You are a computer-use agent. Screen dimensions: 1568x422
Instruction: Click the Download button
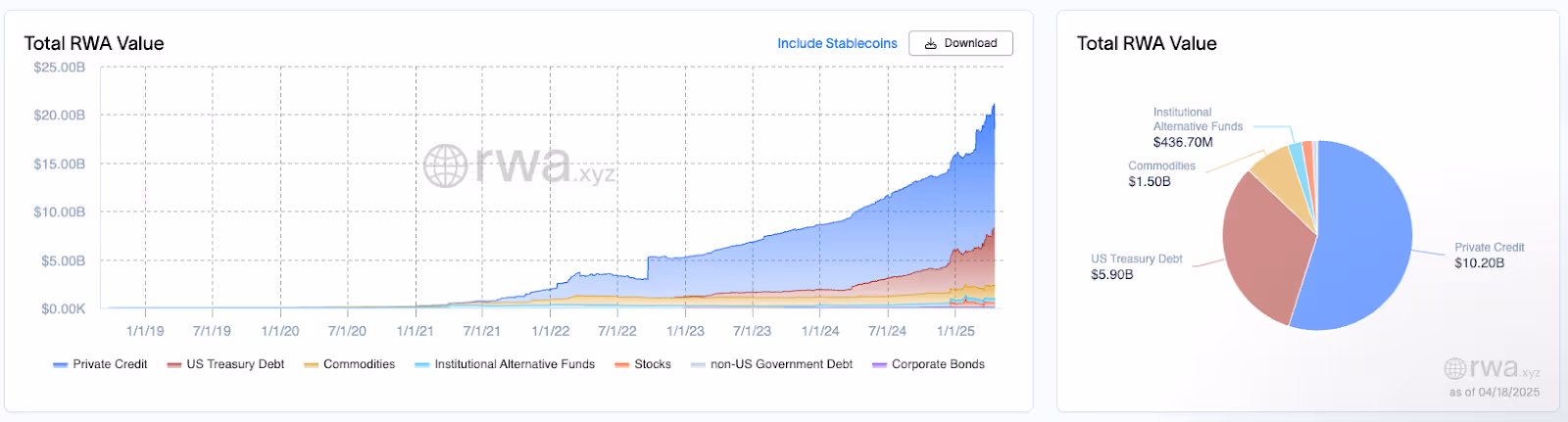coord(960,43)
